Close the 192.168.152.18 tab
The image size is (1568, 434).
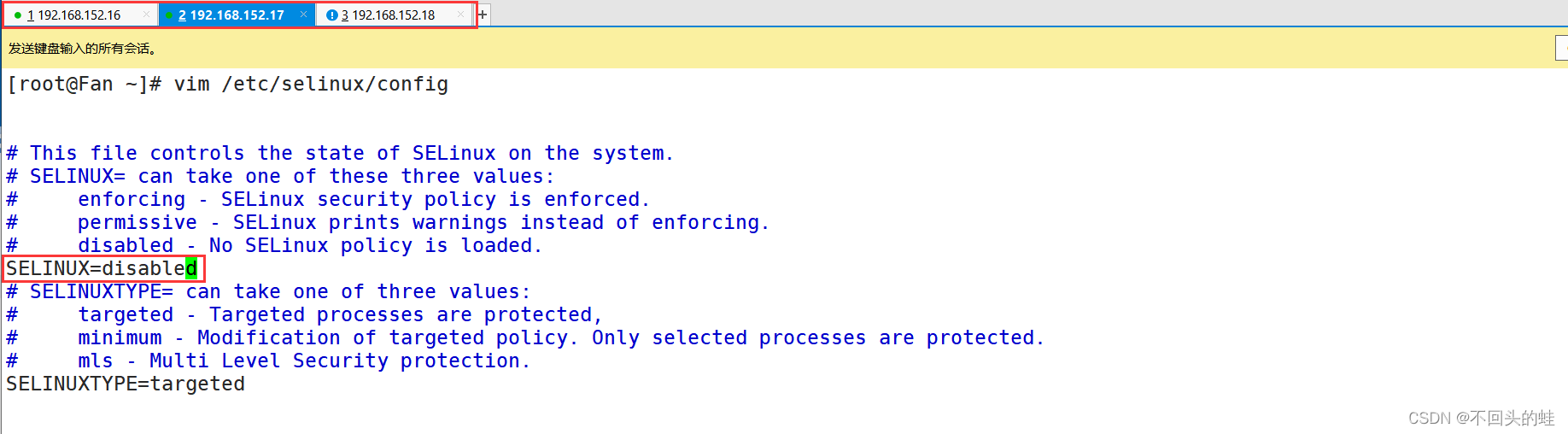point(461,15)
